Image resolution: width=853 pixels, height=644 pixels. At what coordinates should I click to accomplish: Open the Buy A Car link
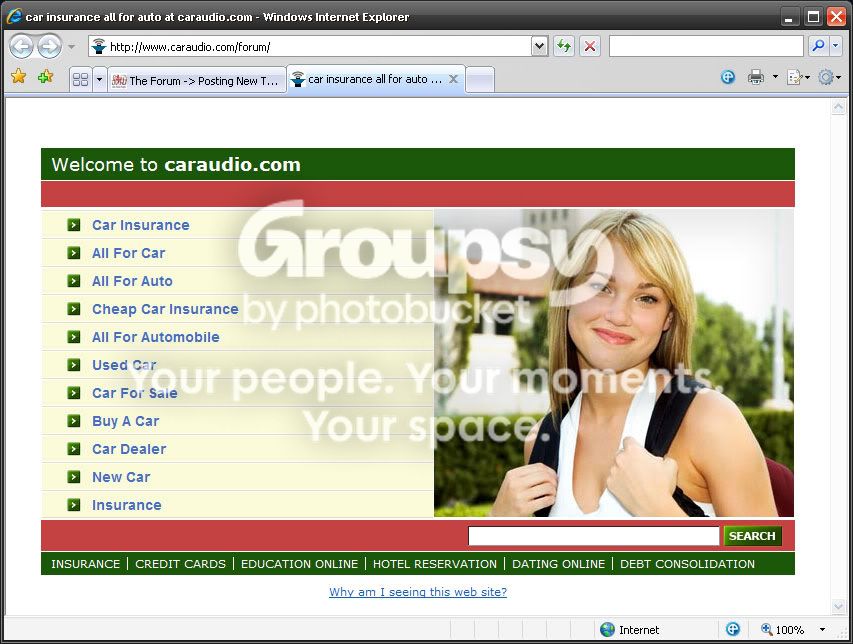click(x=126, y=422)
